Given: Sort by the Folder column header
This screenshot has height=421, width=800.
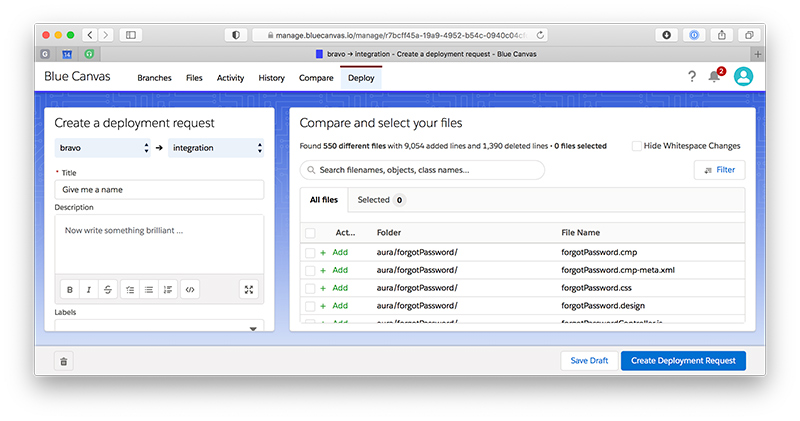Looking at the screenshot, I should (x=389, y=233).
